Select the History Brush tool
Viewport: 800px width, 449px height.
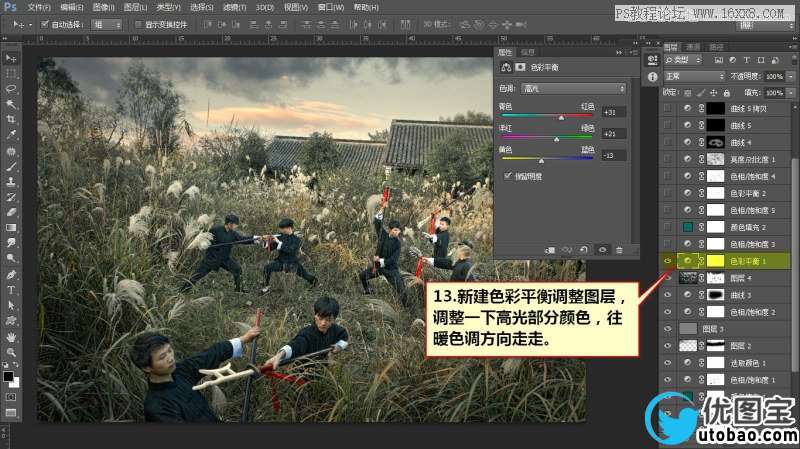click(x=11, y=197)
